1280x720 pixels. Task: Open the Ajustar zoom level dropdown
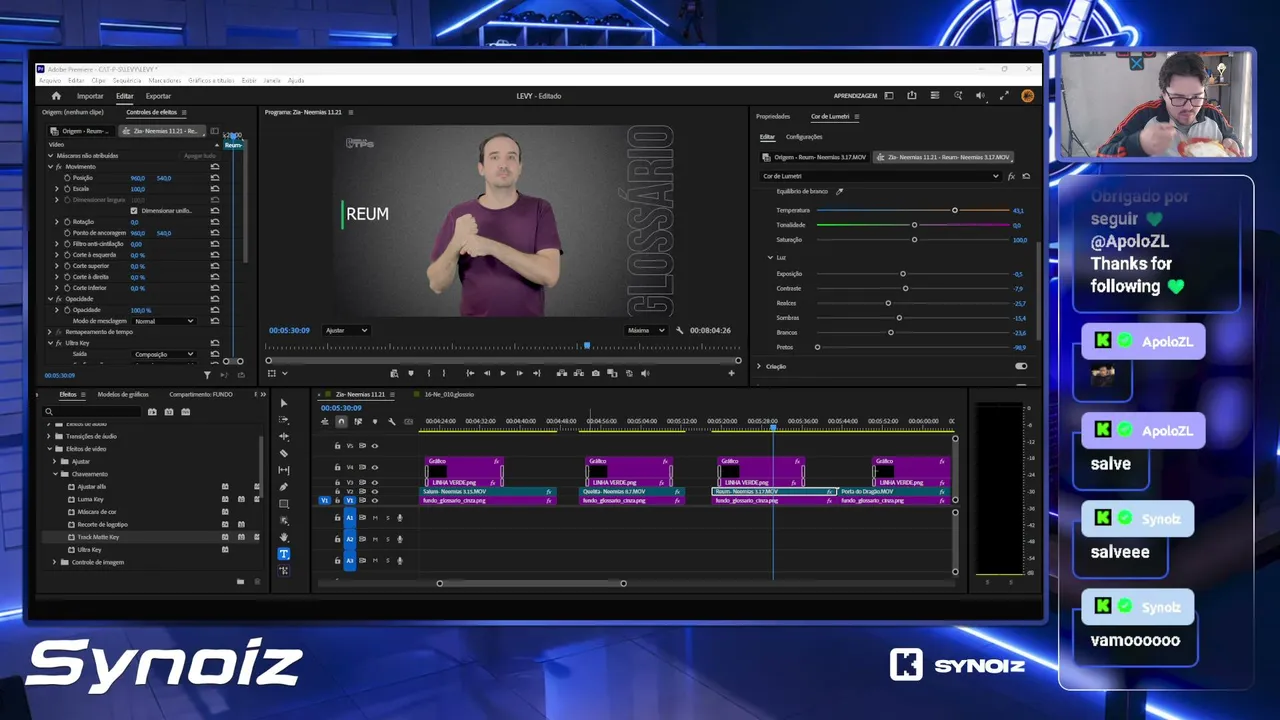coord(347,330)
